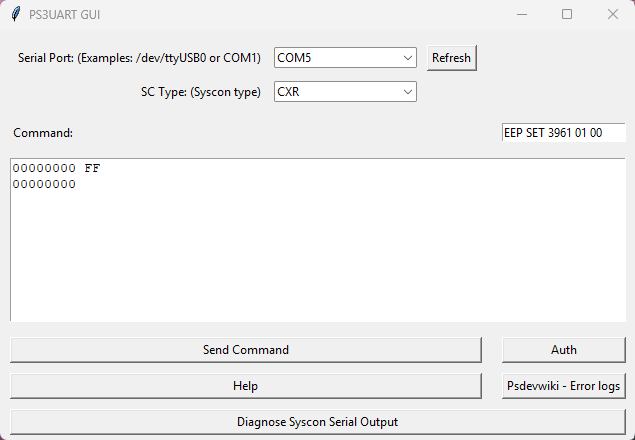Open the SC Type dropdown arrow
Screen dimensions: 635x440
tap(407, 92)
